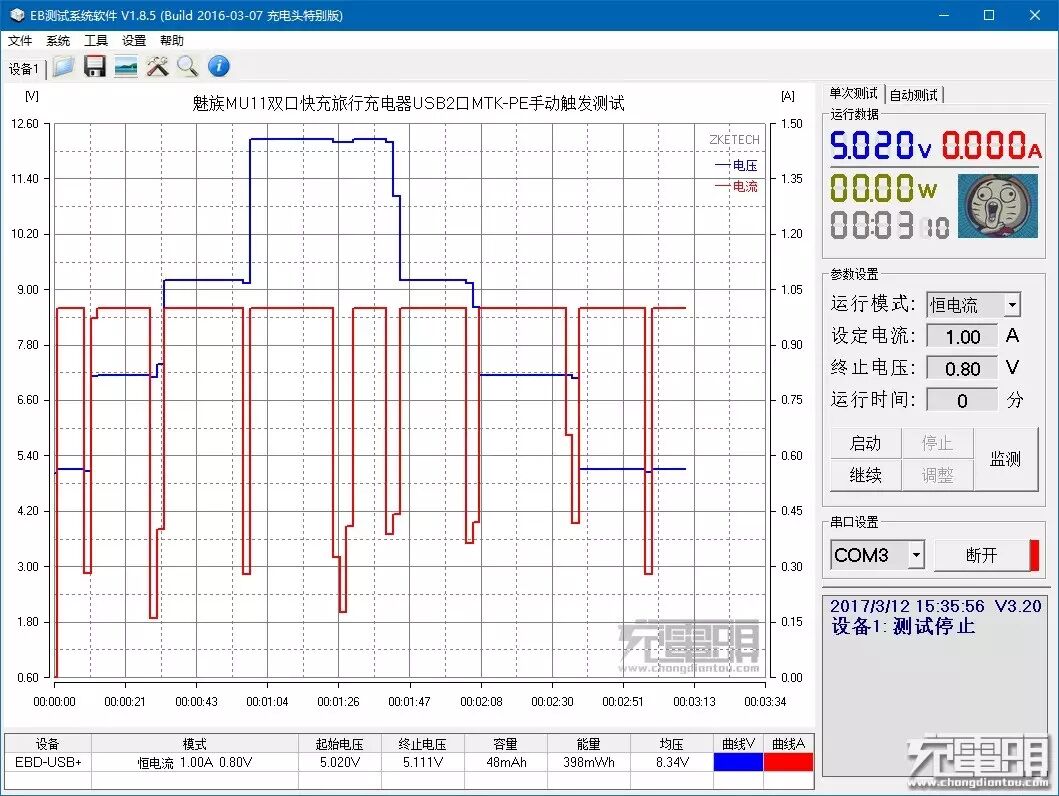
Task: Click the 48mAh capacity cell
Action: (x=506, y=762)
